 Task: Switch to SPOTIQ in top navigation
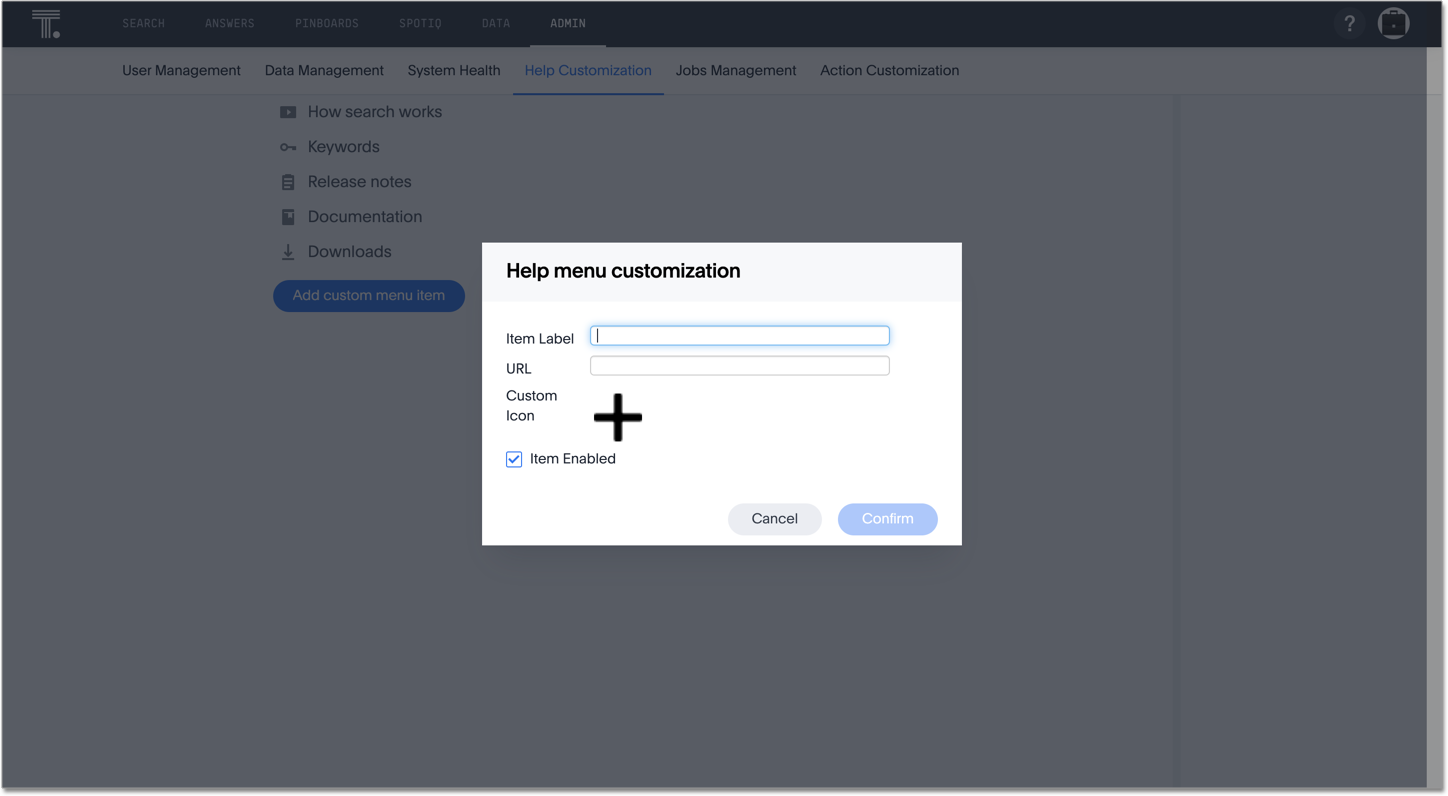click(x=420, y=23)
